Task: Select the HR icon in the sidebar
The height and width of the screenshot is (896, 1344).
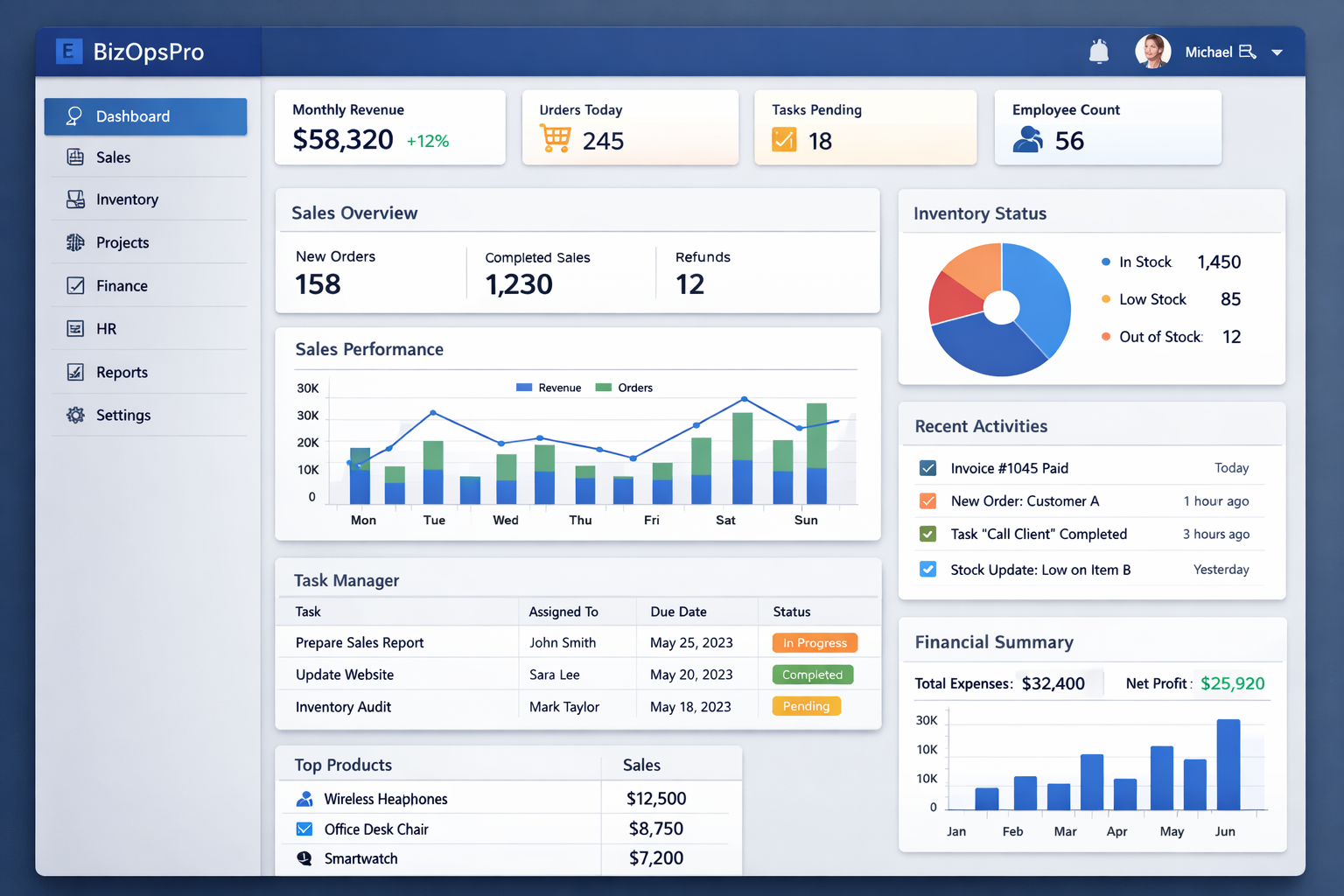Action: [x=74, y=328]
